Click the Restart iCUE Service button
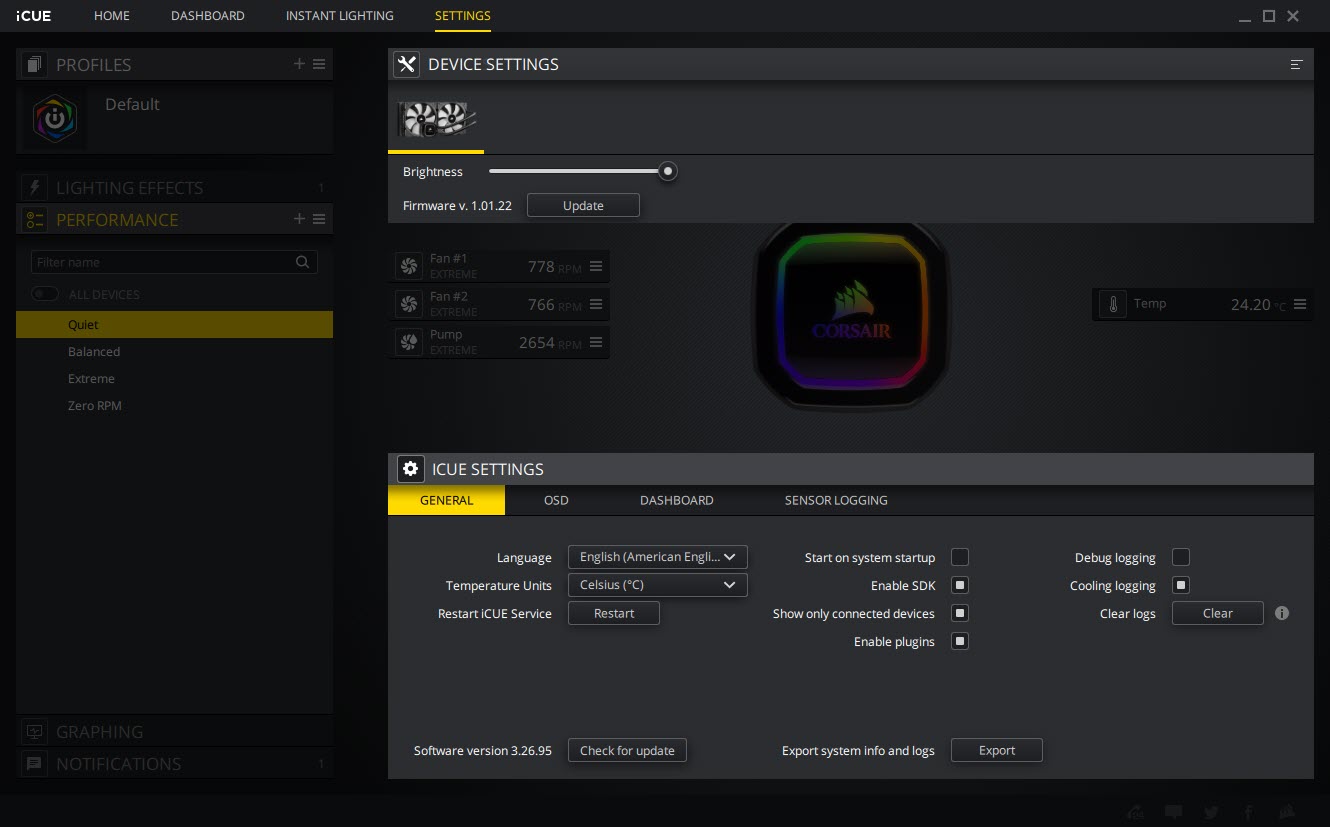This screenshot has width=1330, height=827. pos(614,613)
